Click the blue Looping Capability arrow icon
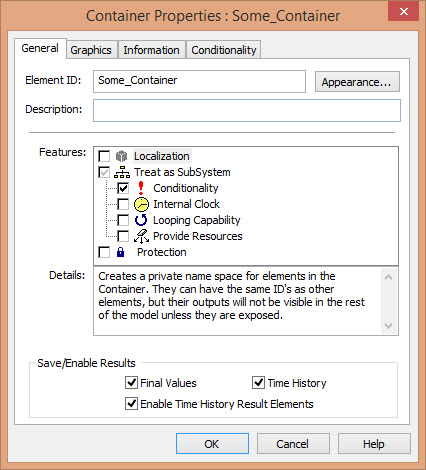This screenshot has width=426, height=470. (141, 220)
